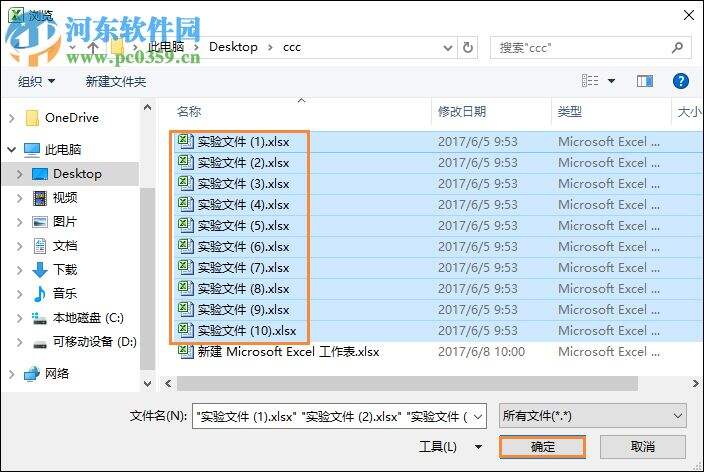
Task: Click the file list scroll right arrow
Action: pos(695,384)
